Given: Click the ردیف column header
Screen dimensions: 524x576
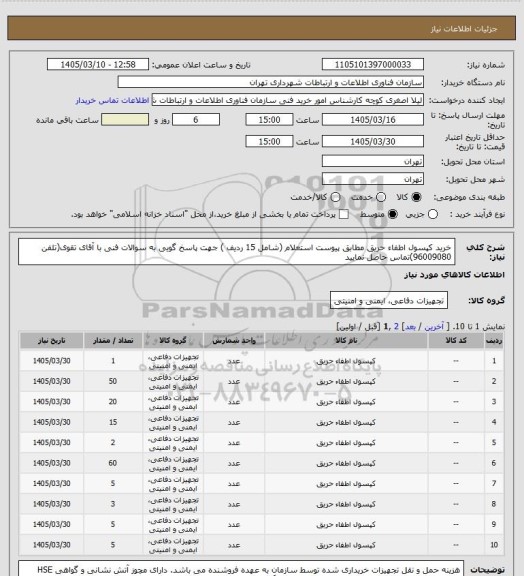Looking at the screenshot, I should [494, 341].
